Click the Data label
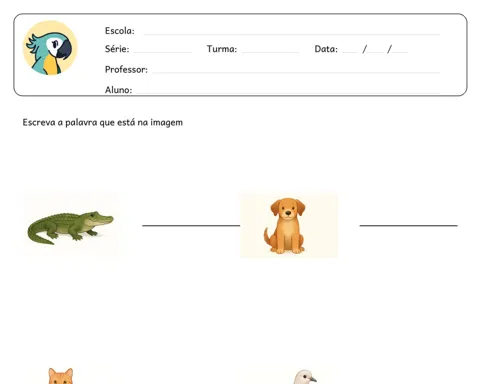Viewport: 480px width, 384px height. [326, 49]
